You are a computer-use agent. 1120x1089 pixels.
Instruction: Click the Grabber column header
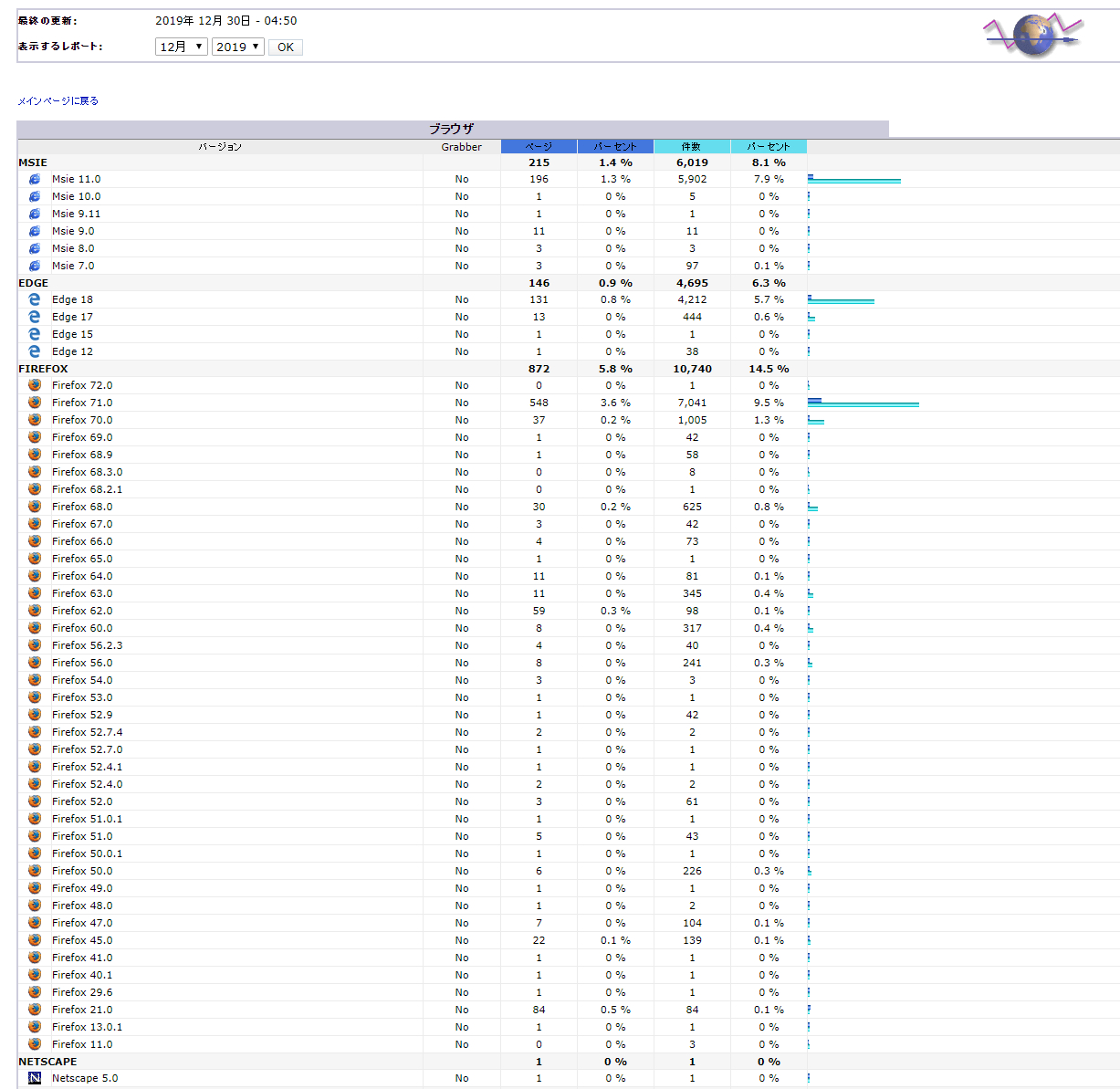tap(461, 147)
